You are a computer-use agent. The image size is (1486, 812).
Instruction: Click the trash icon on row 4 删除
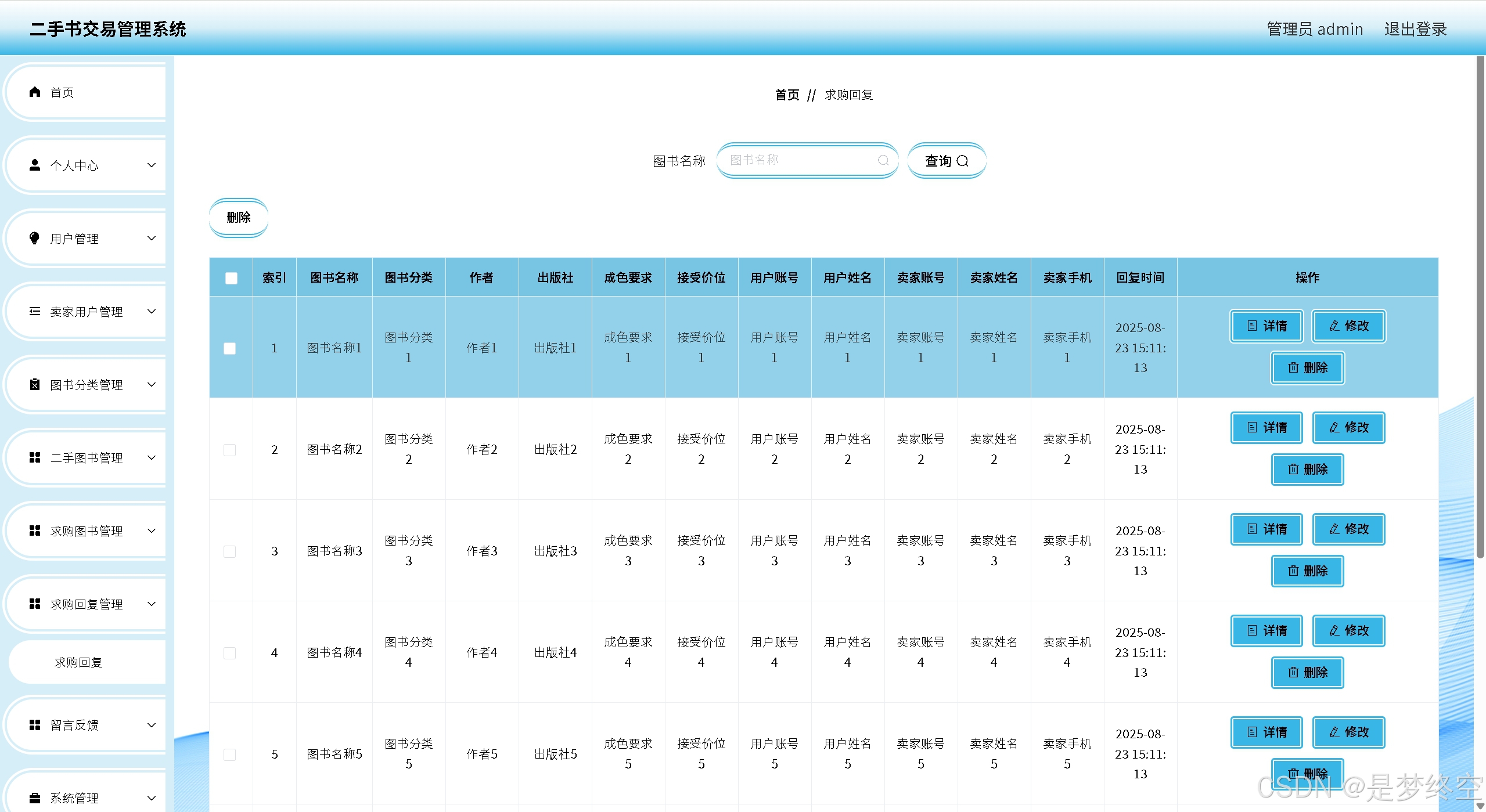coord(1293,672)
